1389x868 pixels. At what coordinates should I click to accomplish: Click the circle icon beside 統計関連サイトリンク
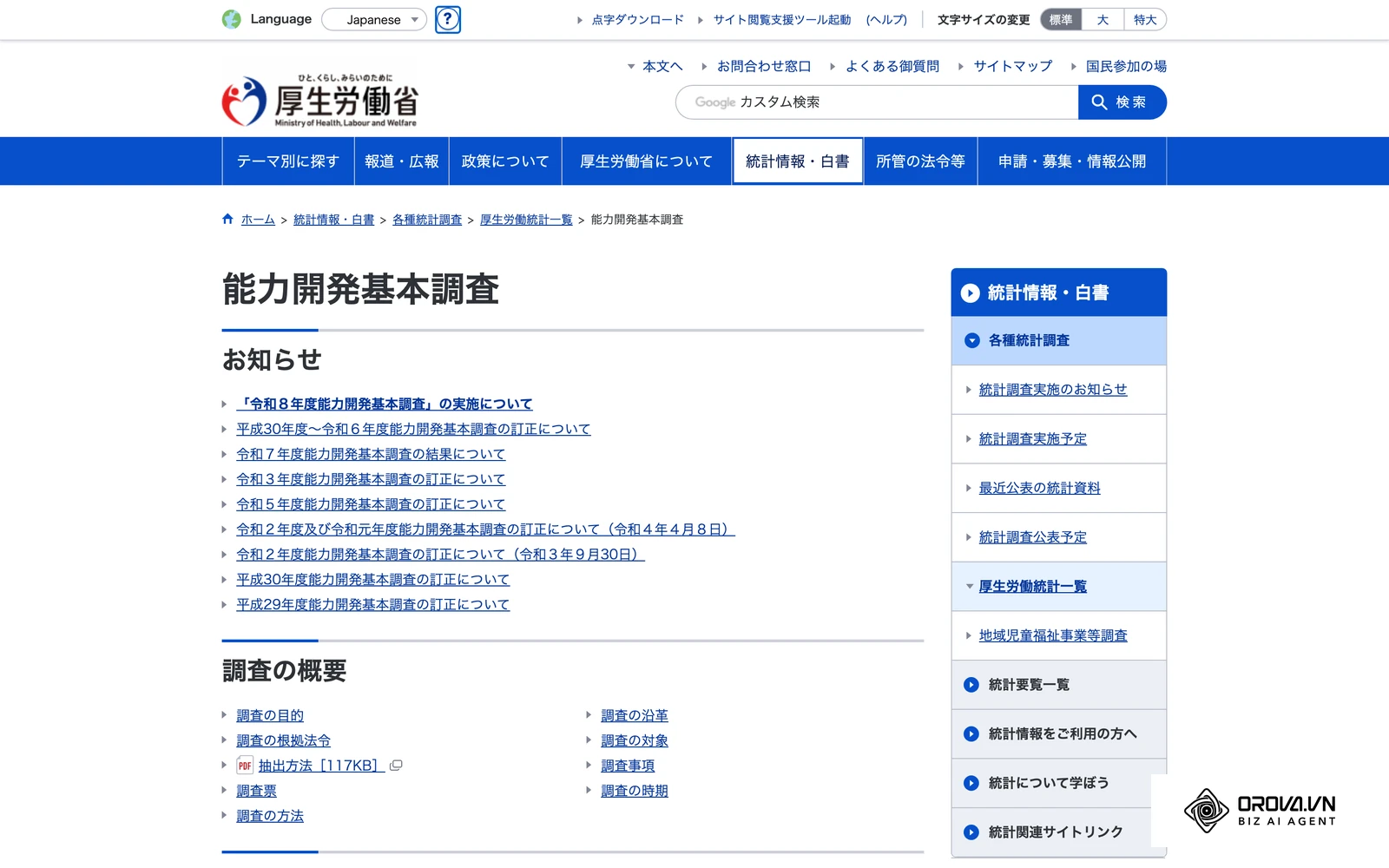(x=972, y=832)
